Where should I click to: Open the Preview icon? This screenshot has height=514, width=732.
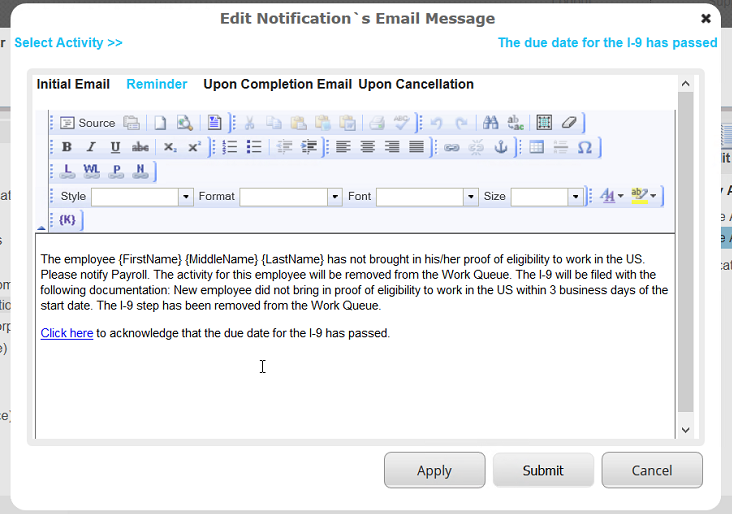[184, 123]
